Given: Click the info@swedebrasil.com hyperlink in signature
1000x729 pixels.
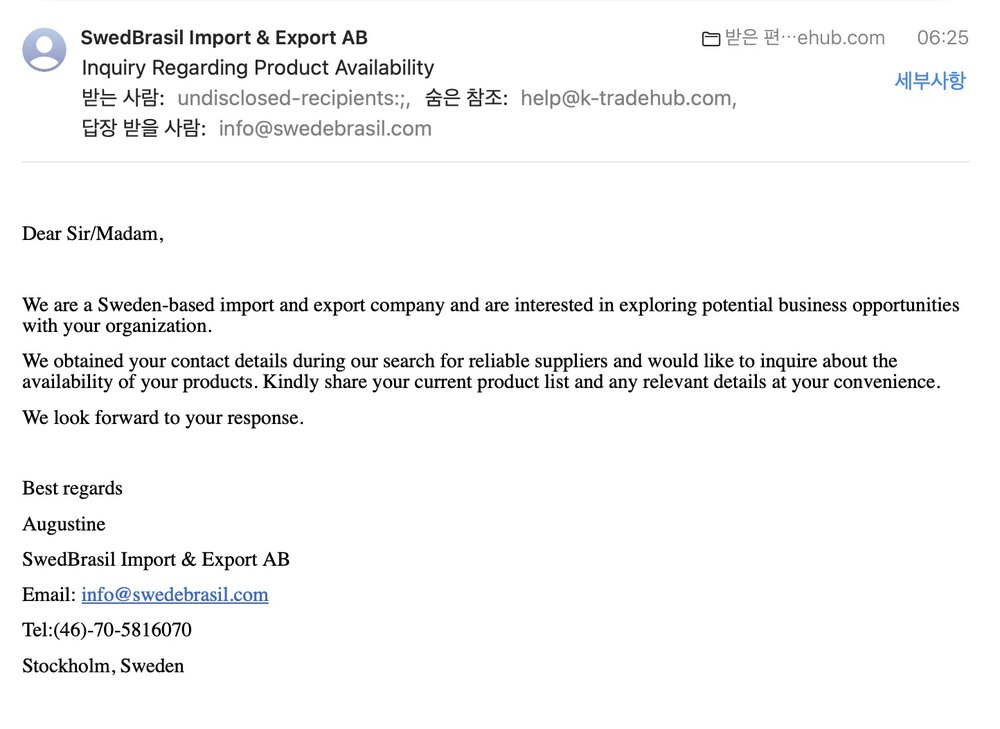Looking at the screenshot, I should [x=175, y=594].
